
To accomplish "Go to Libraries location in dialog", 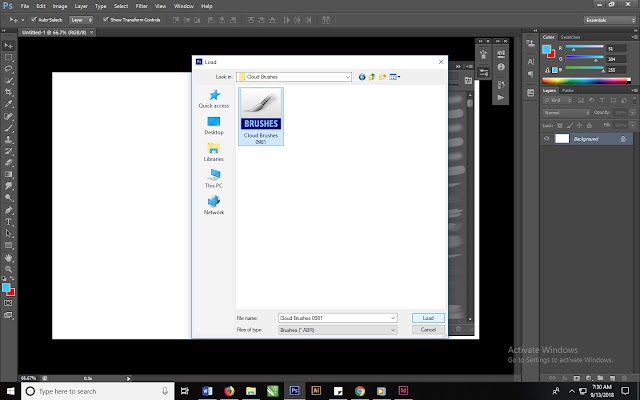I will coord(214,152).
